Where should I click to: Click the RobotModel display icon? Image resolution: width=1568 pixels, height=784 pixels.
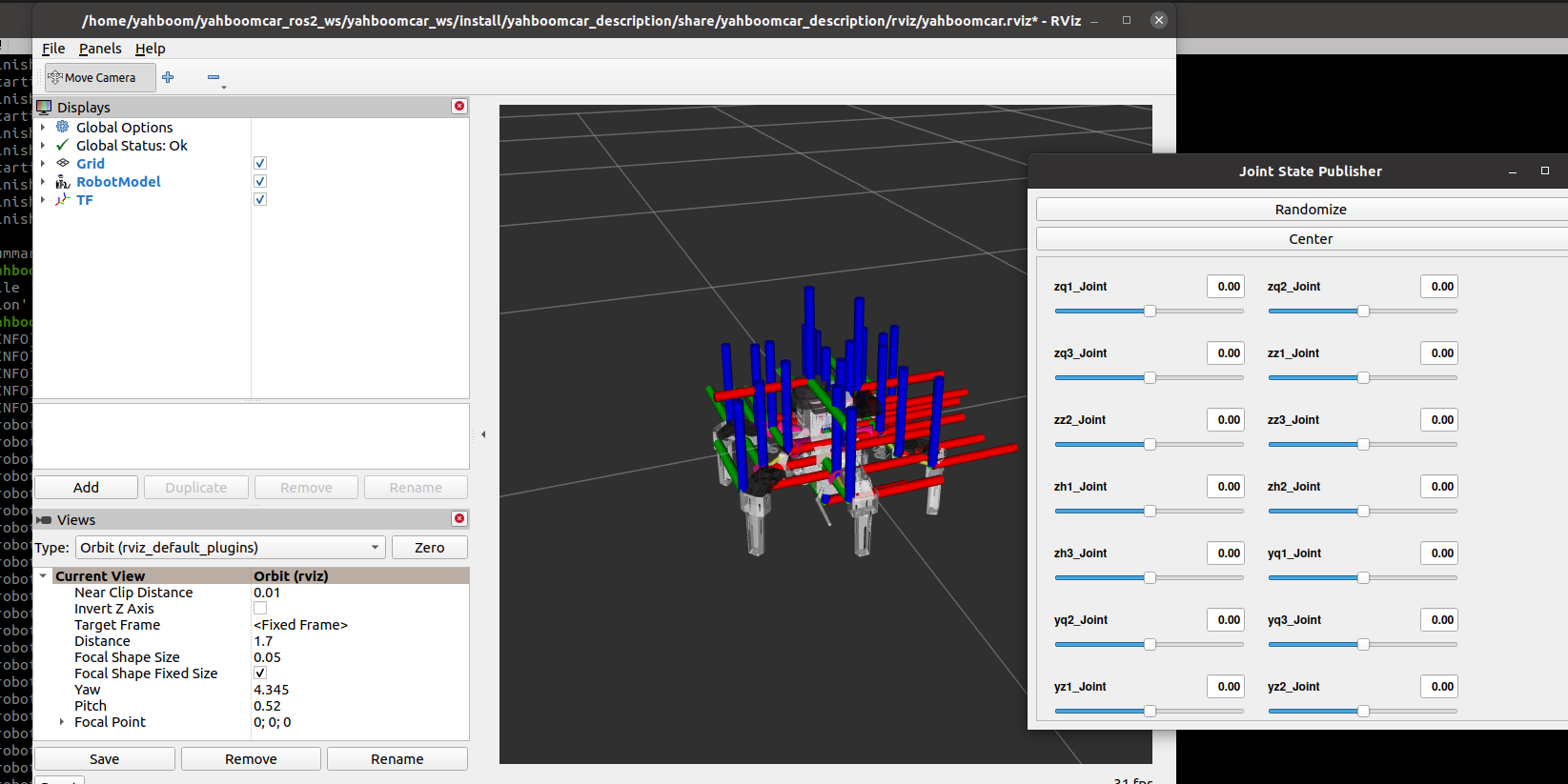[63, 182]
